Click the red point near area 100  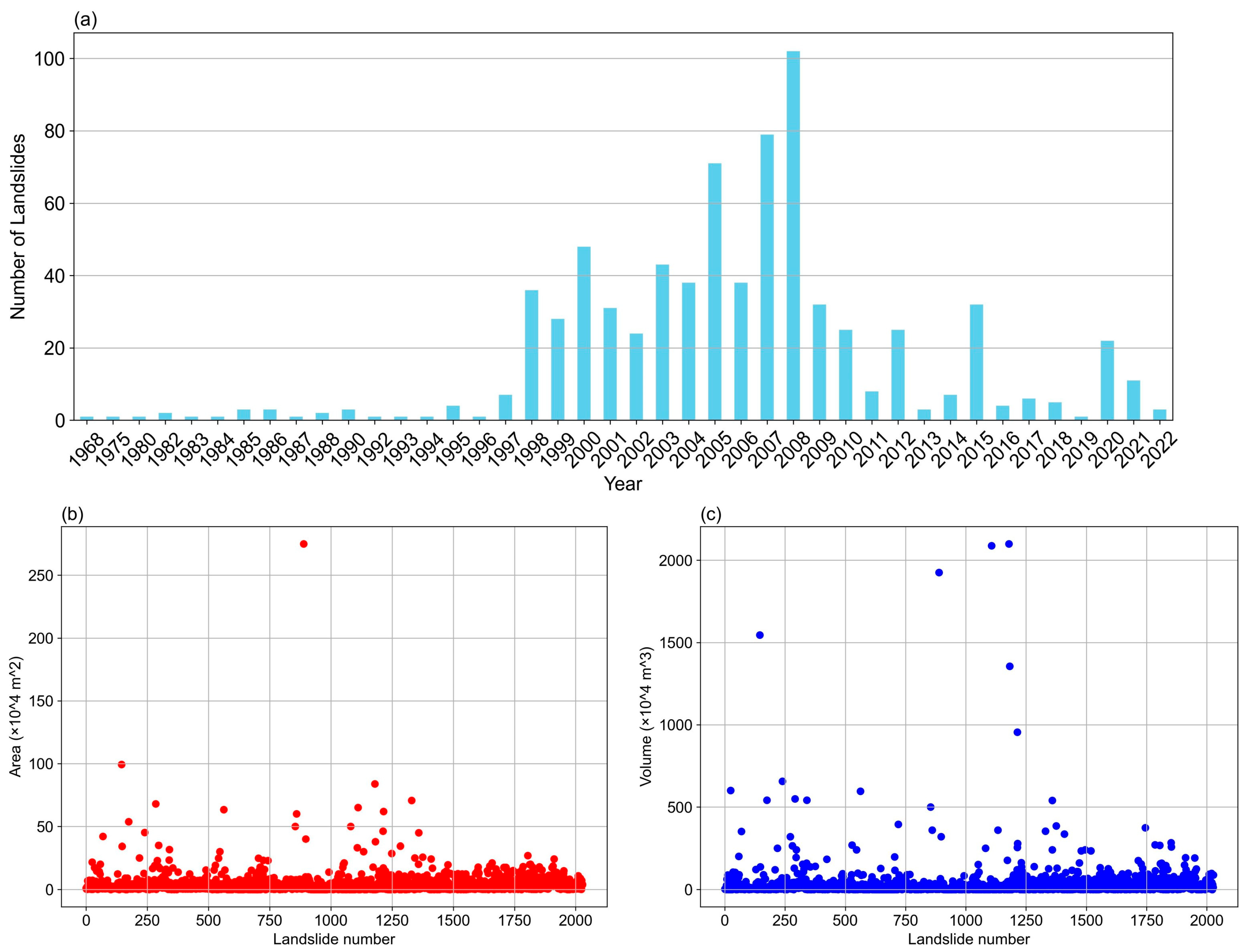tap(121, 764)
